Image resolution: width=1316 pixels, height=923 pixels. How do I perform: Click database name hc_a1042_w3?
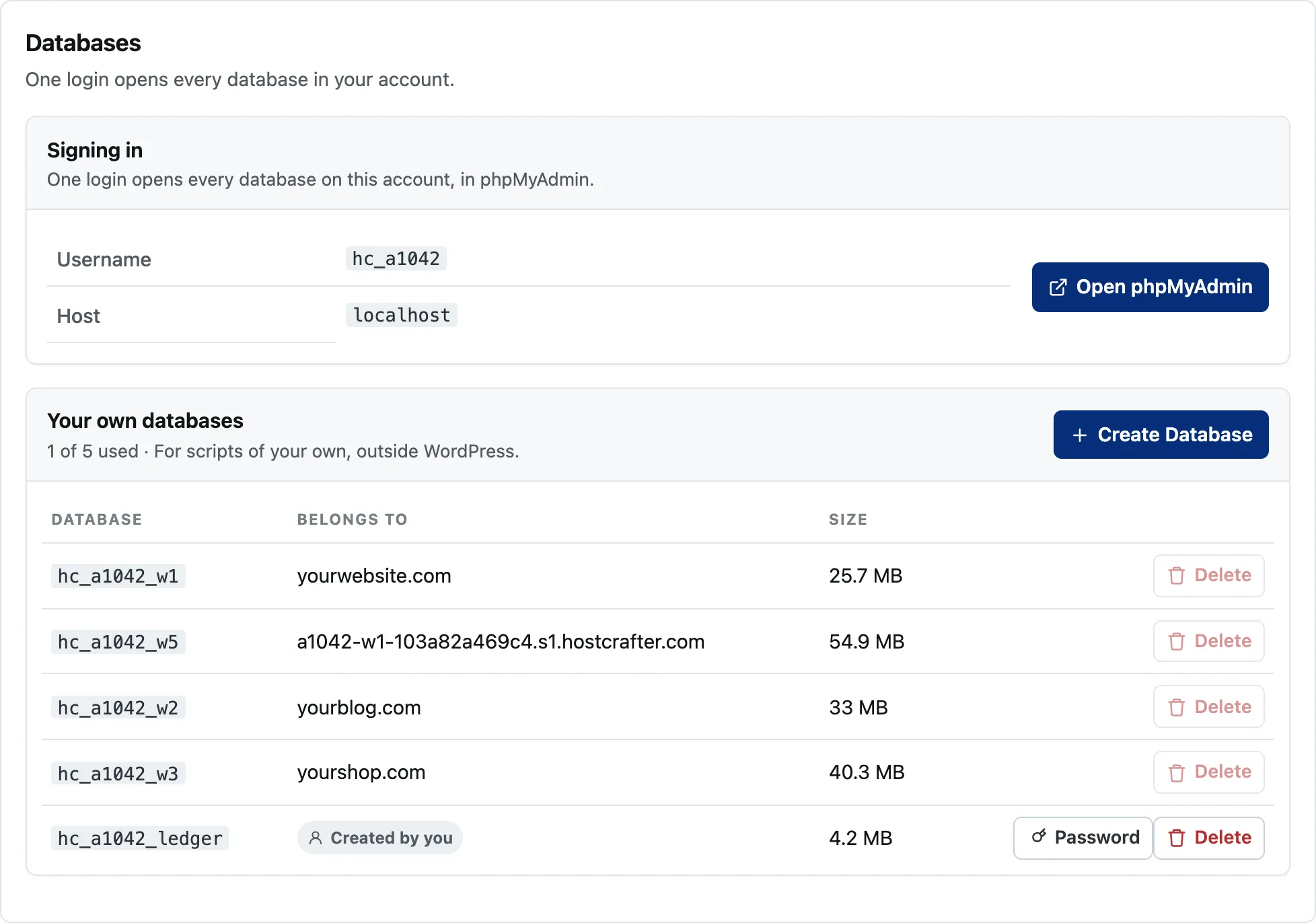tap(118, 774)
